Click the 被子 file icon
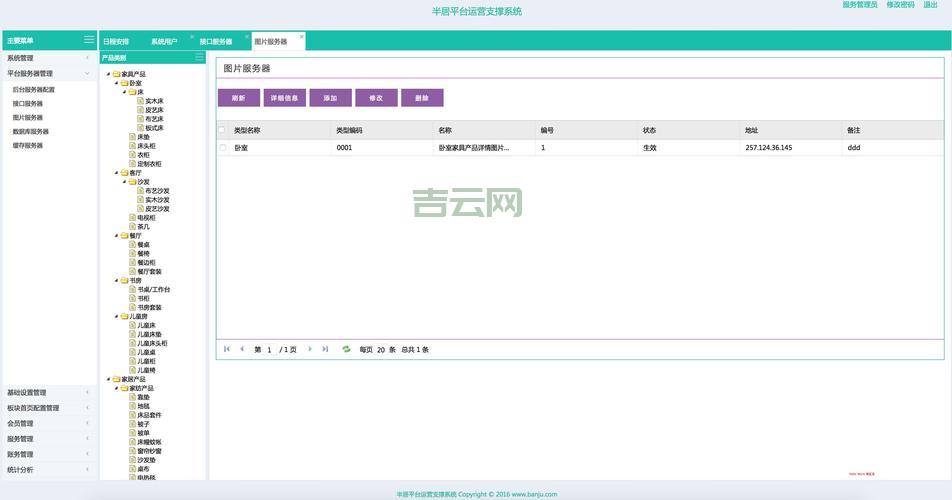Viewport: 952px width, 500px height. [132, 424]
